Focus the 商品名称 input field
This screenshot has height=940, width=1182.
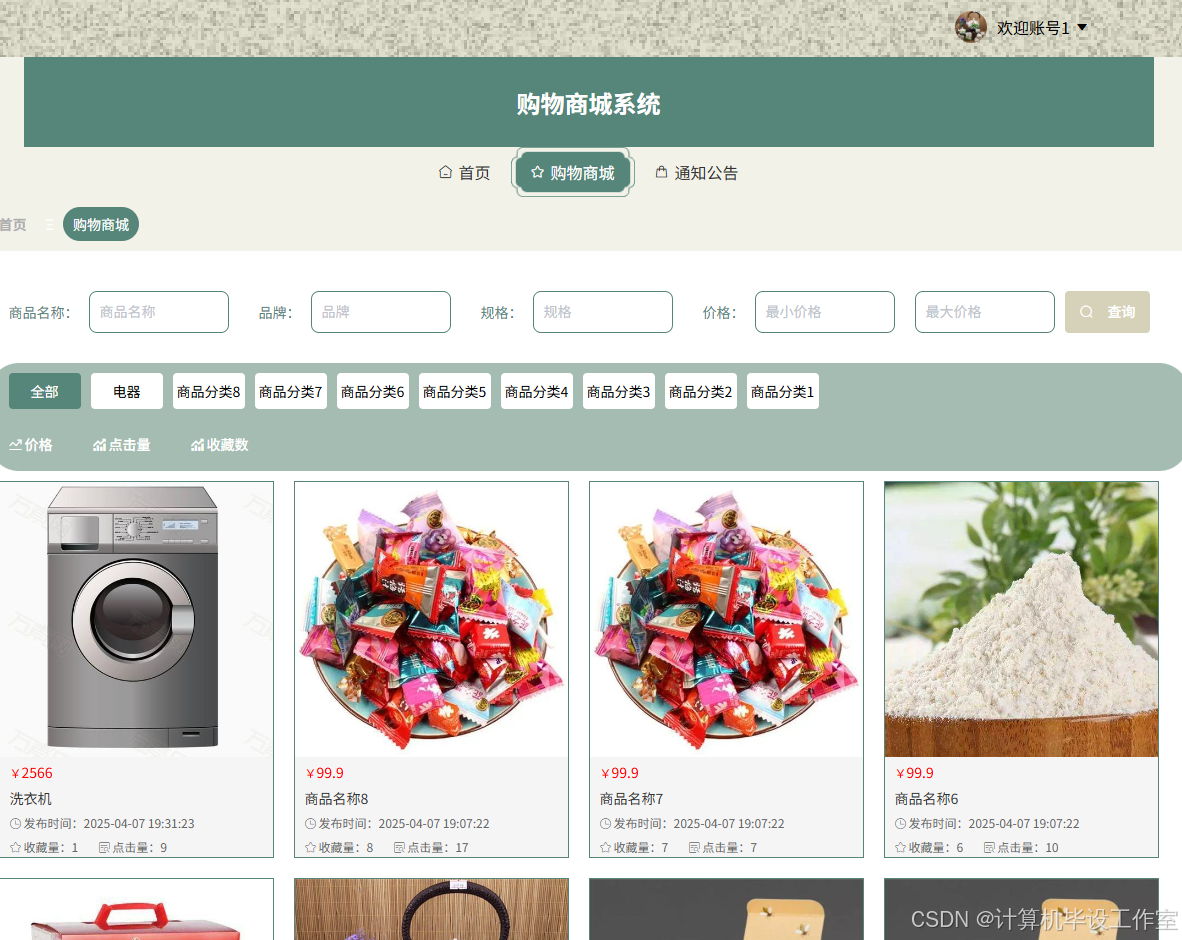[159, 312]
